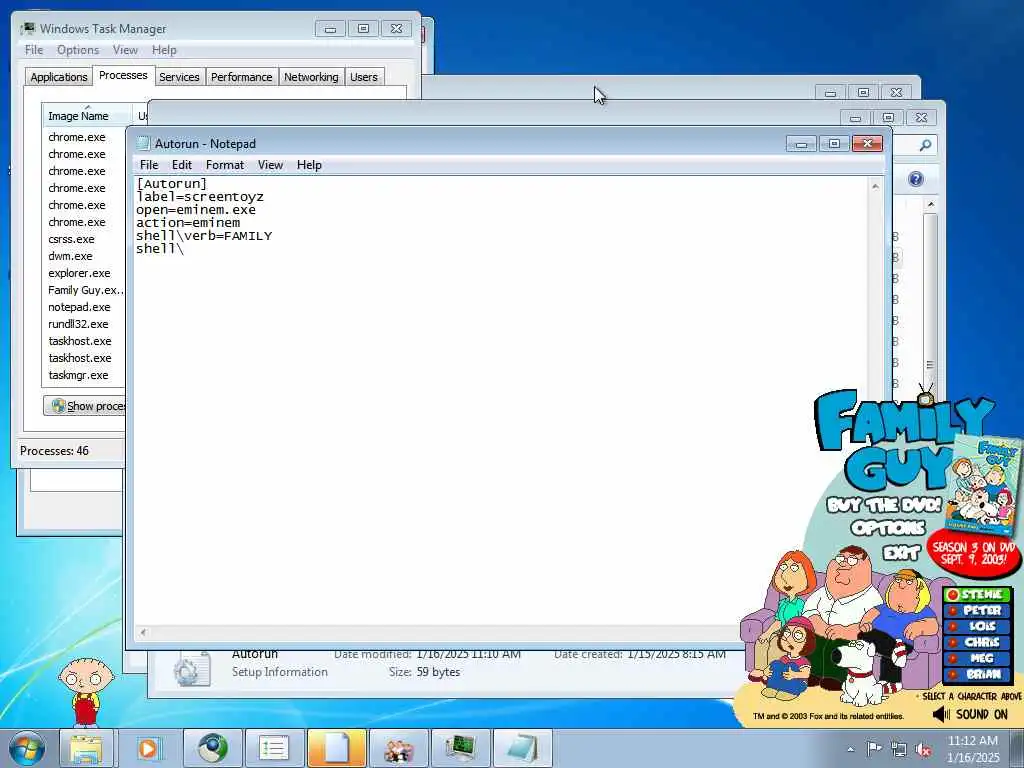Click the muted volume tray icon
This screenshot has width=1024, height=768.
tap(923, 750)
